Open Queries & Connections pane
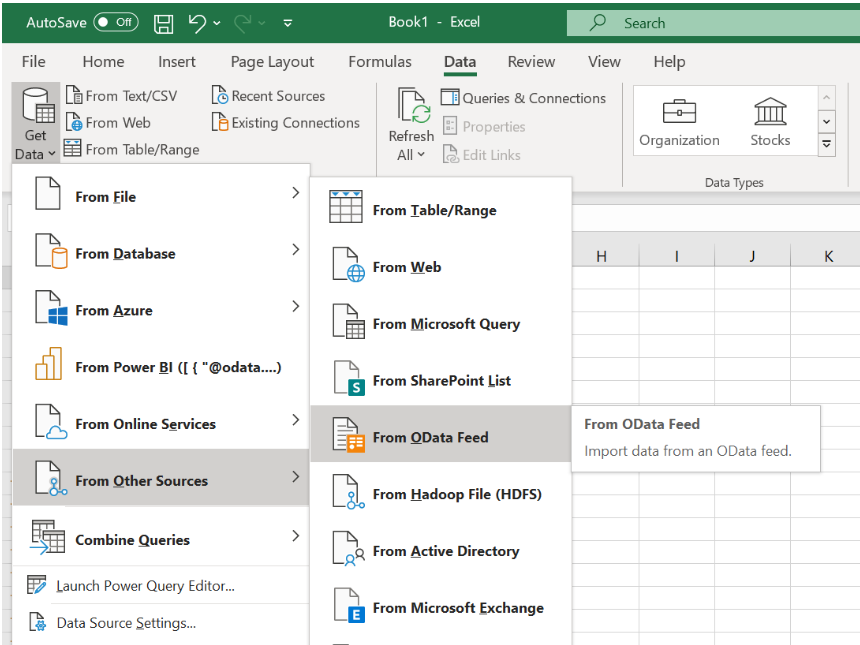Screen dimensions: 860x645 pyautogui.click(x=523, y=98)
